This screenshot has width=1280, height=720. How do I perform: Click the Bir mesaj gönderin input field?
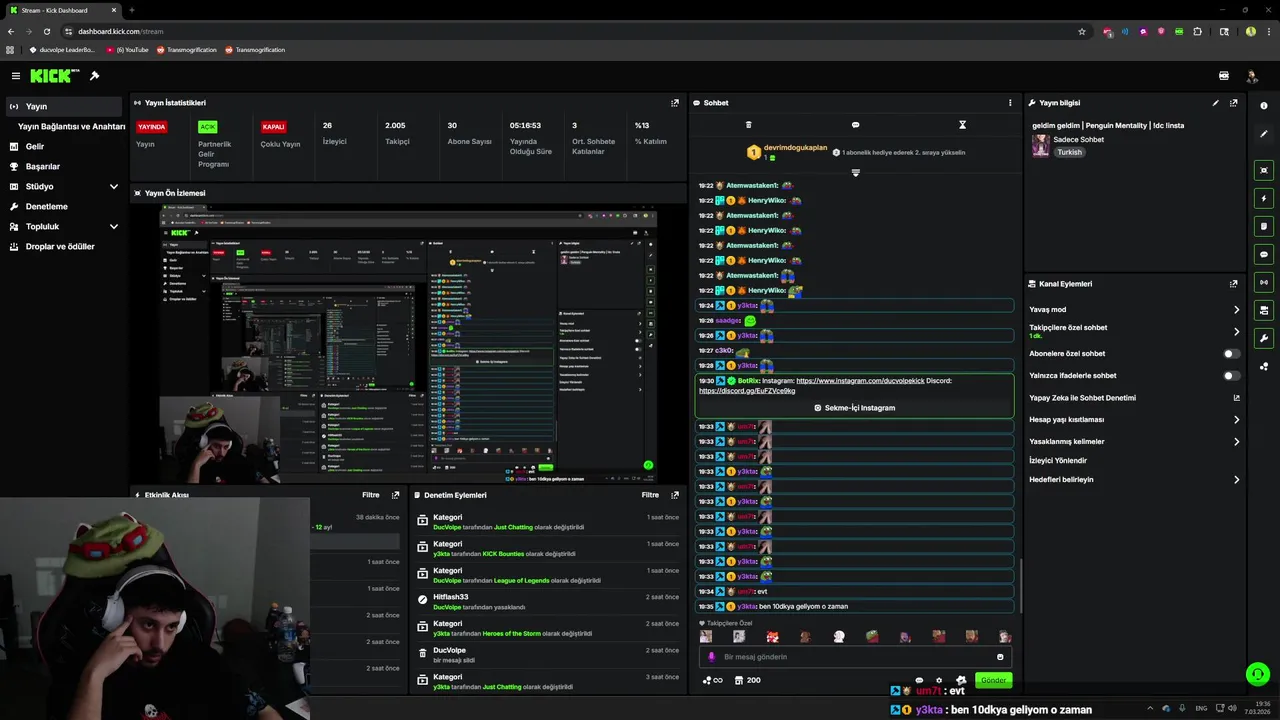(855, 657)
